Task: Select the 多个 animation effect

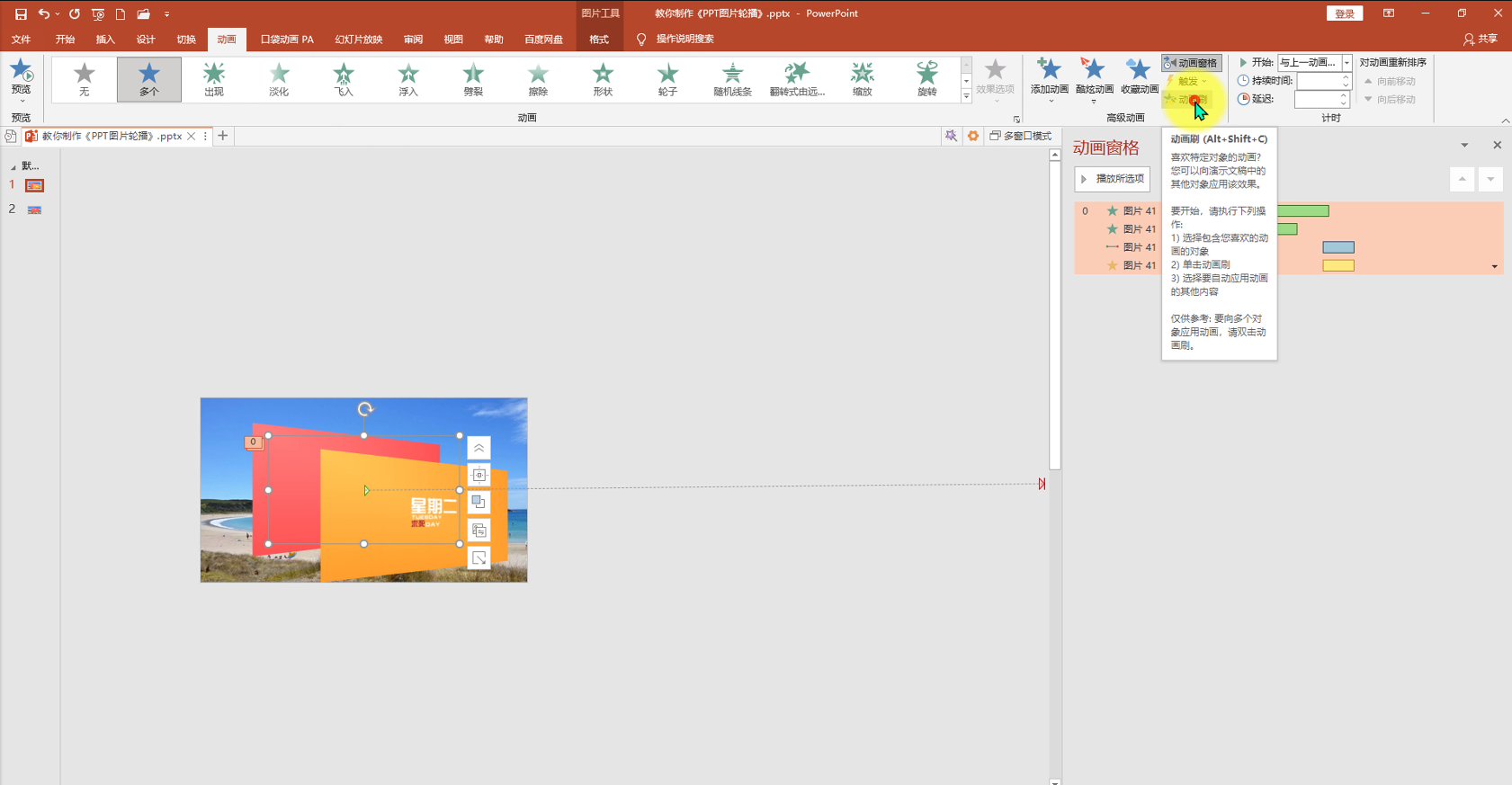Action: [149, 79]
